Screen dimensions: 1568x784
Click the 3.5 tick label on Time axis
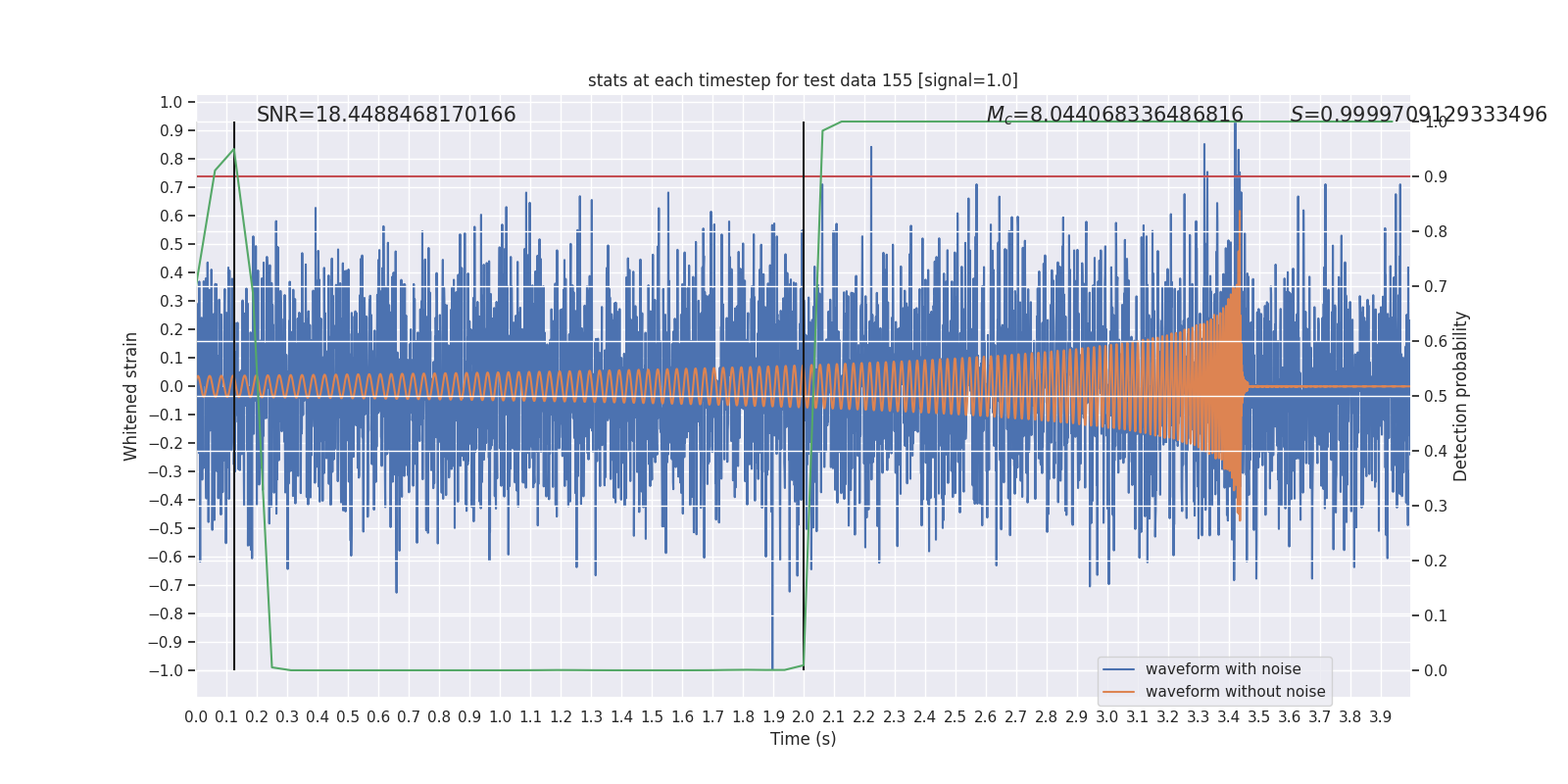(x=1258, y=717)
